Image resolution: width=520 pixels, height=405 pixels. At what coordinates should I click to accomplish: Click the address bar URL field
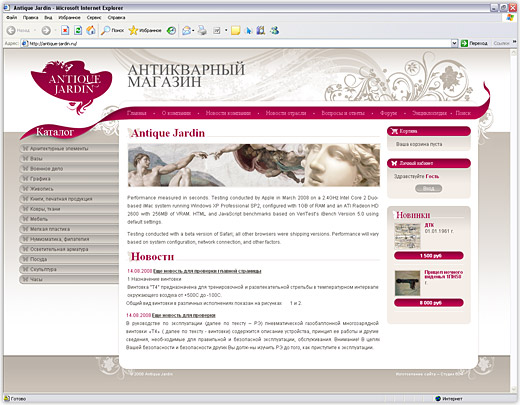click(x=239, y=43)
